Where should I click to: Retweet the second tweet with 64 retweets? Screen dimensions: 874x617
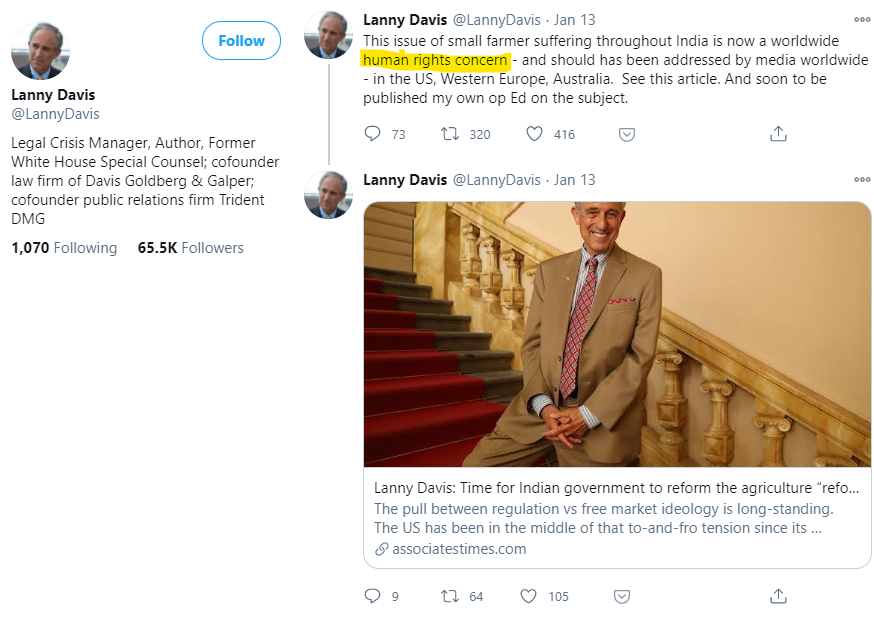(x=450, y=596)
